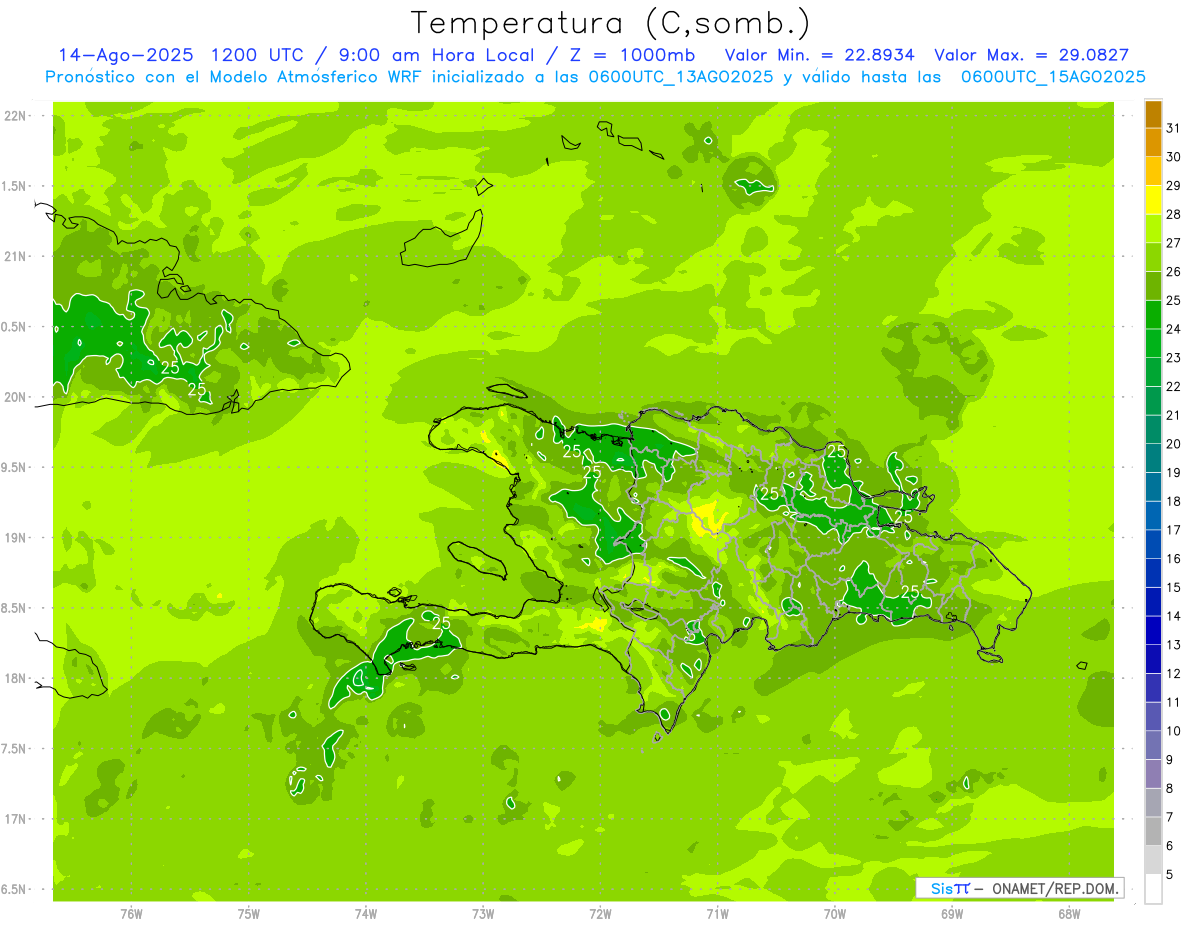The image size is (1200, 927).
Task: Click the "19N" latitude label
Action: pos(17,538)
